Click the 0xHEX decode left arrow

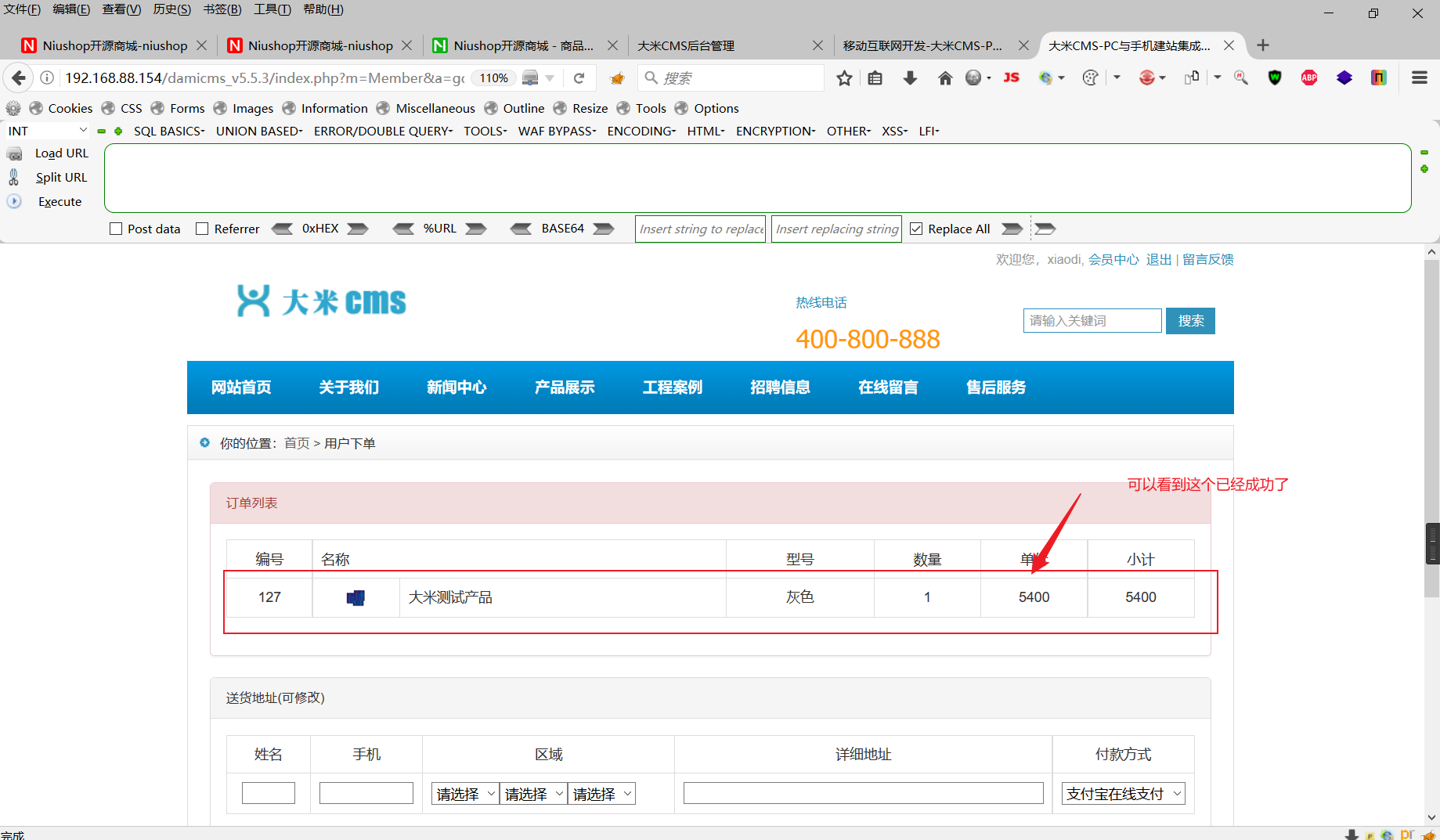(282, 229)
